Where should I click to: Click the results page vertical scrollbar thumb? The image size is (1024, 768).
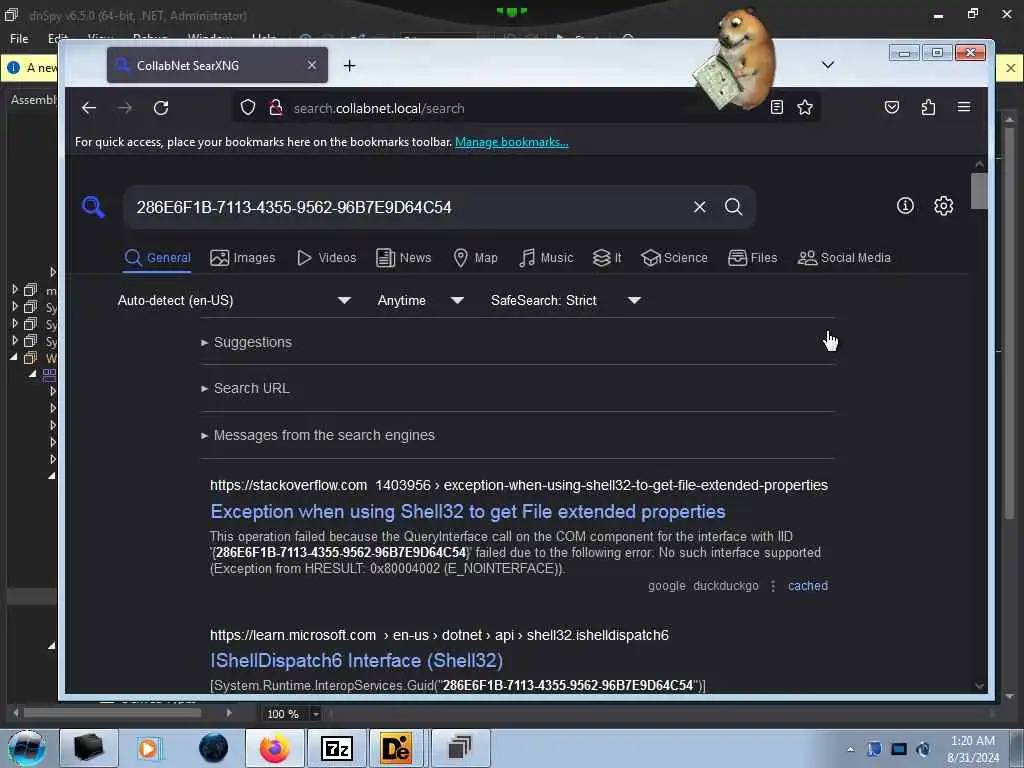click(979, 191)
